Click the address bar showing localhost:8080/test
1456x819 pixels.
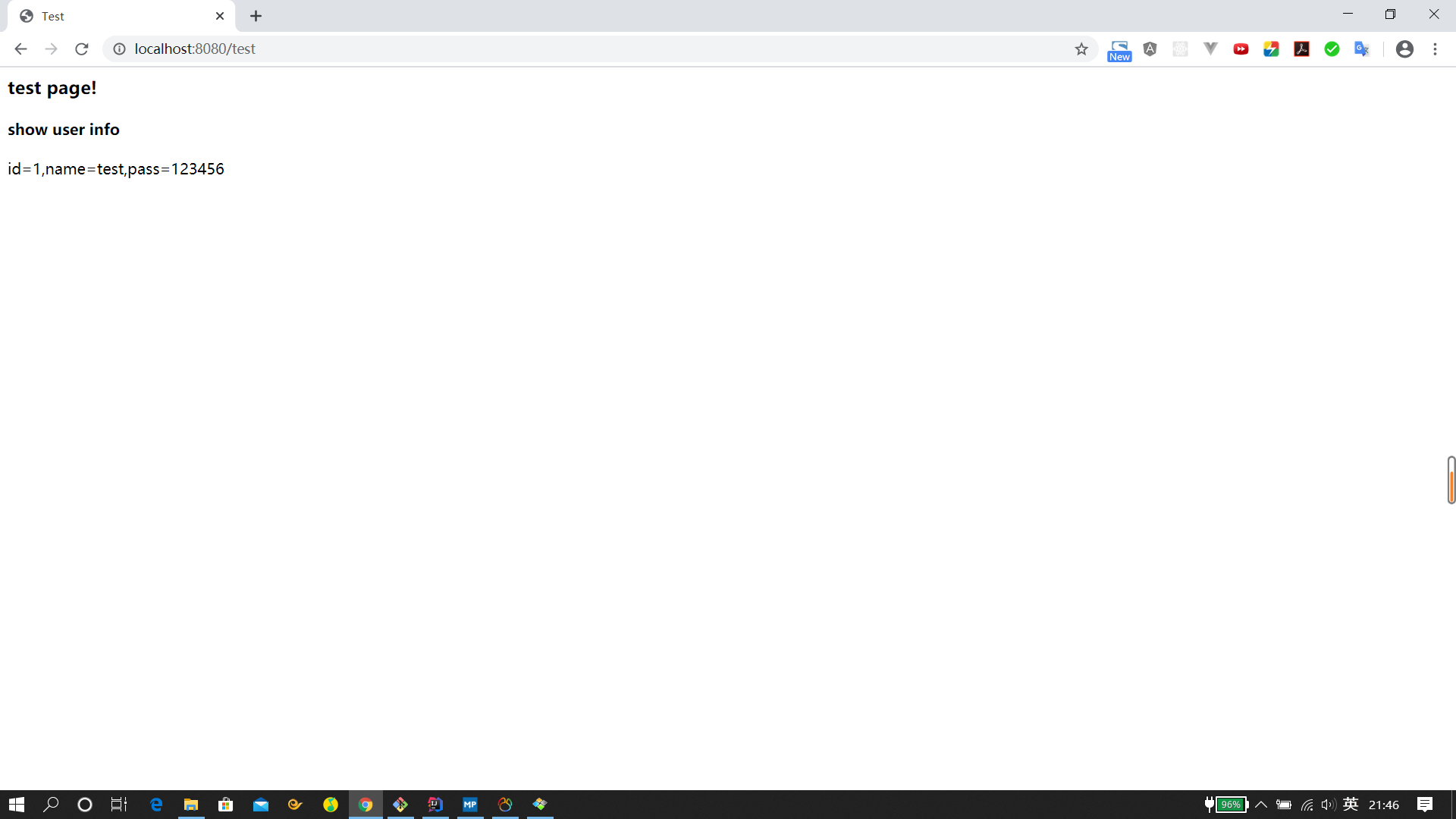tap(531, 49)
